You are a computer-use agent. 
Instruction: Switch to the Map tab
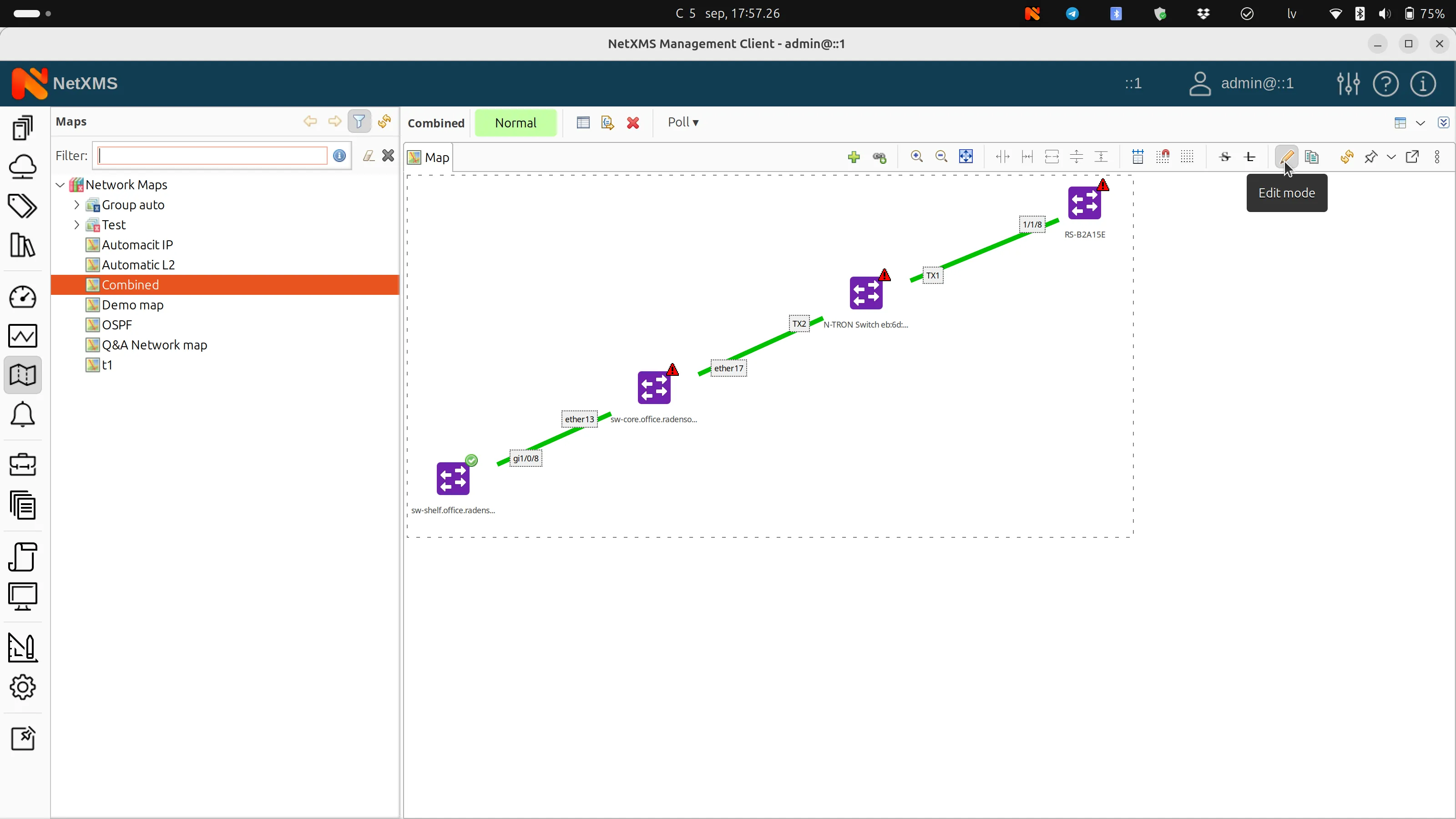(429, 157)
